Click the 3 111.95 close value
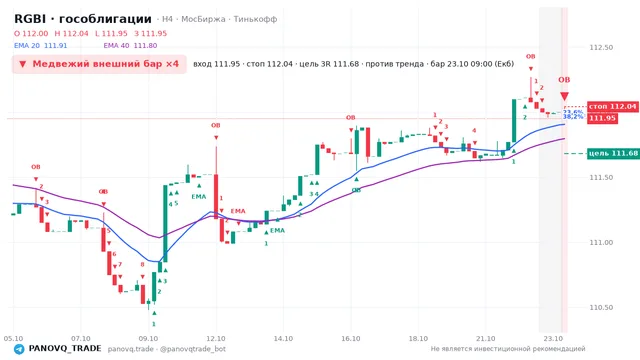 tap(151, 33)
